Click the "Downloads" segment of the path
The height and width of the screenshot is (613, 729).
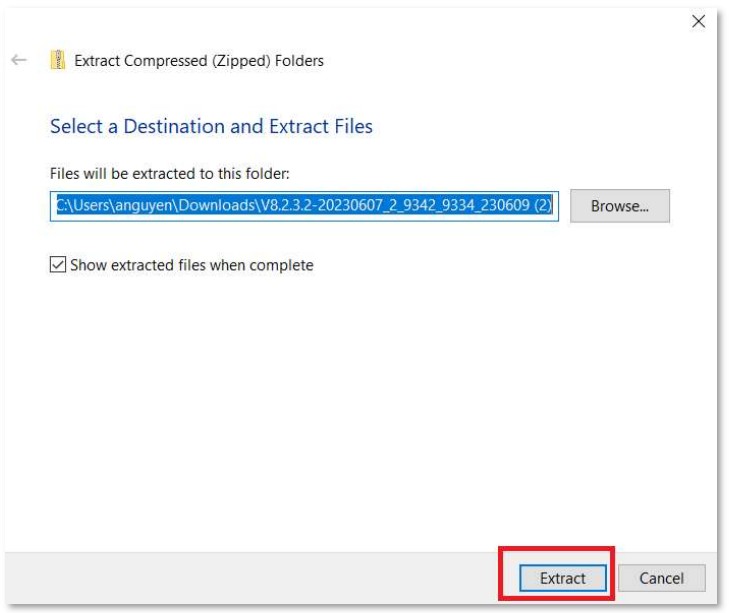228,206
